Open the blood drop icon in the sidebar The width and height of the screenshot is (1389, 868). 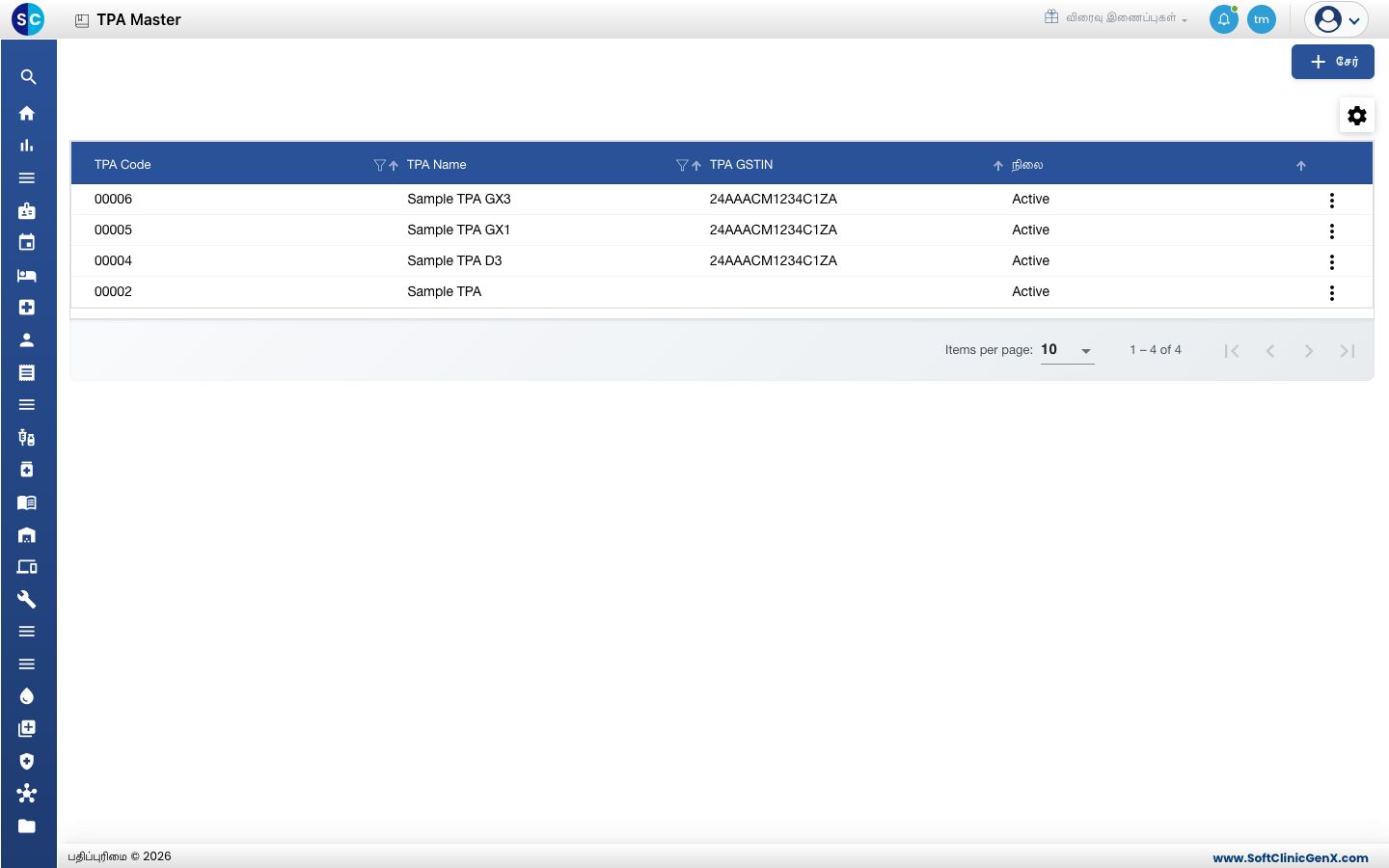[x=27, y=696]
